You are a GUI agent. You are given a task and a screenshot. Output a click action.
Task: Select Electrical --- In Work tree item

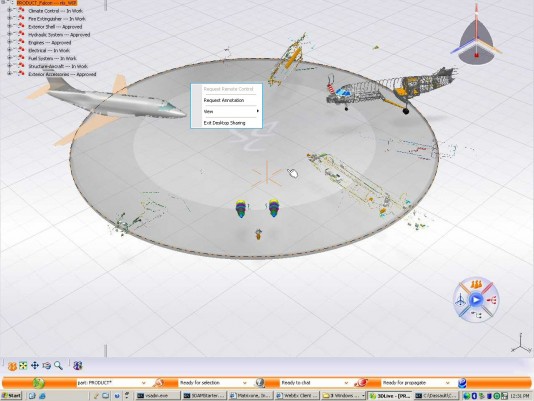tap(49, 50)
